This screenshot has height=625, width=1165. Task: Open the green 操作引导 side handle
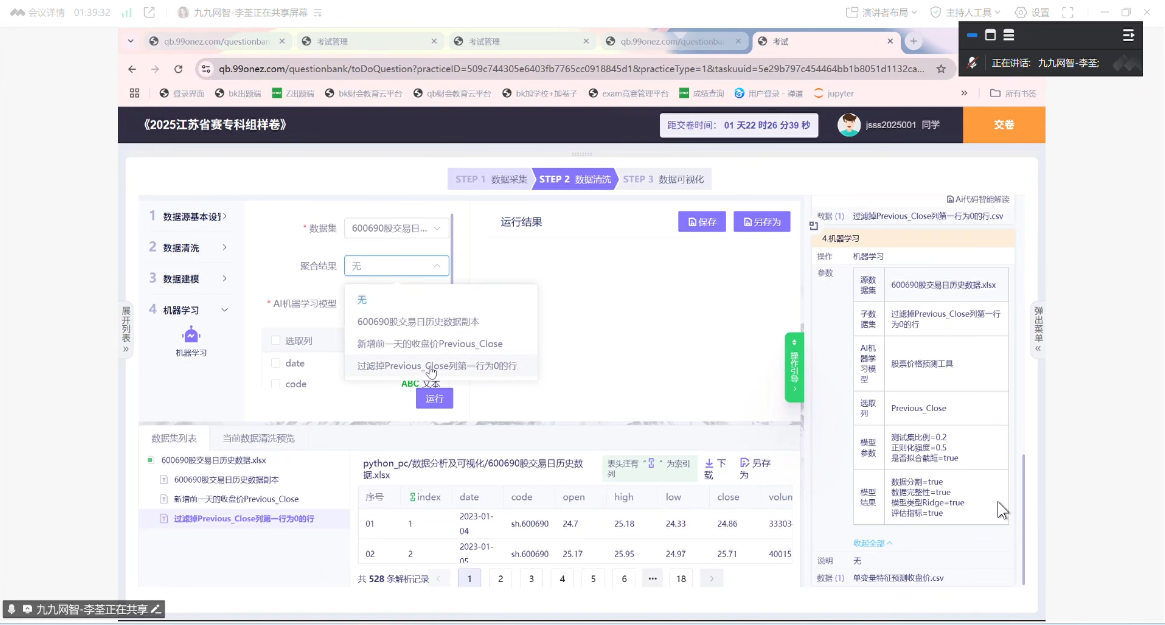(x=794, y=367)
